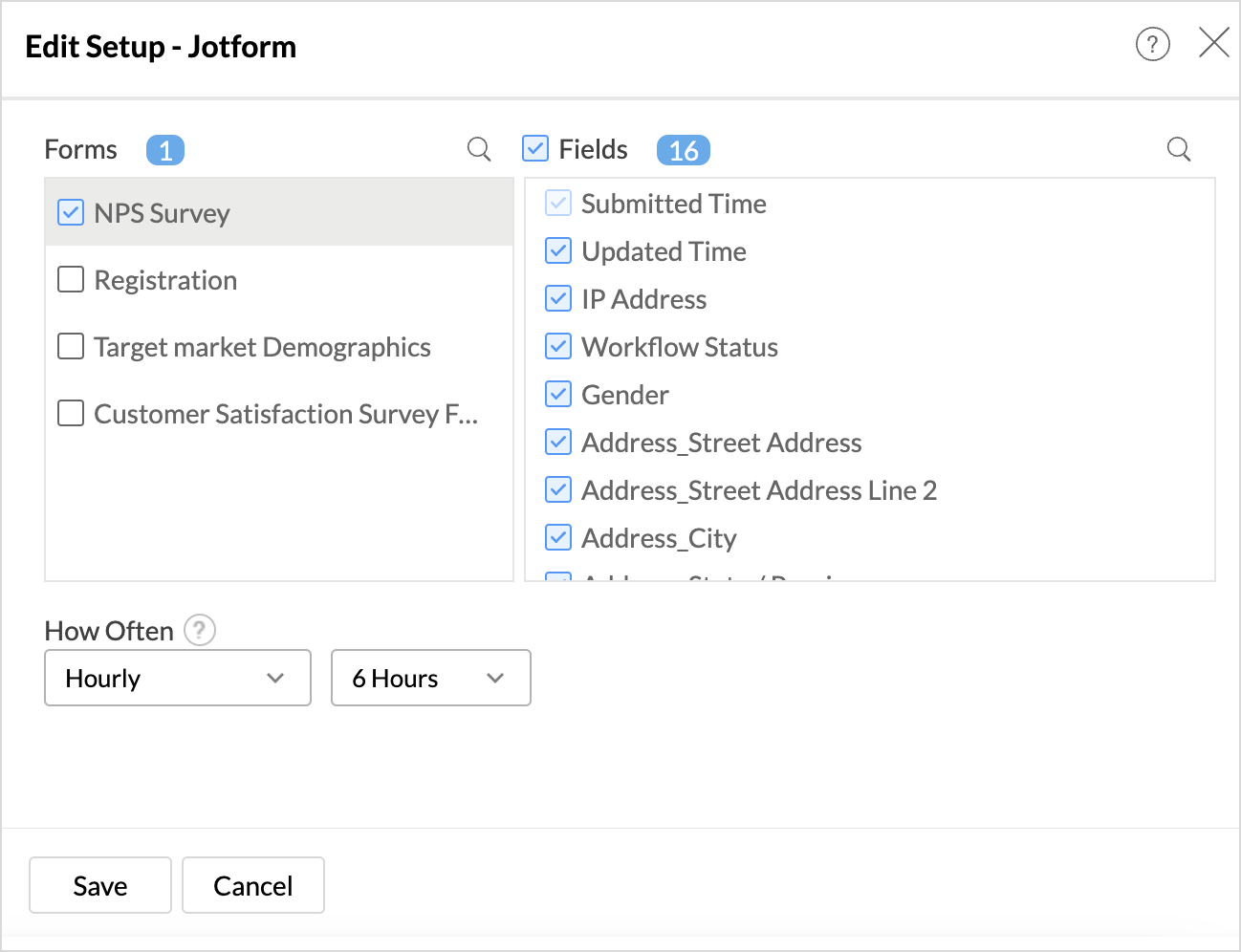1241x952 pixels.
Task: Save the Jotform setup
Action: click(x=100, y=885)
